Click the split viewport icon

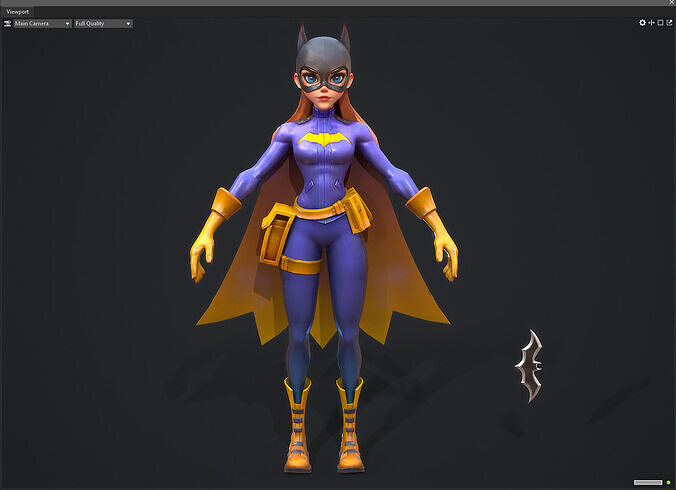coord(651,23)
